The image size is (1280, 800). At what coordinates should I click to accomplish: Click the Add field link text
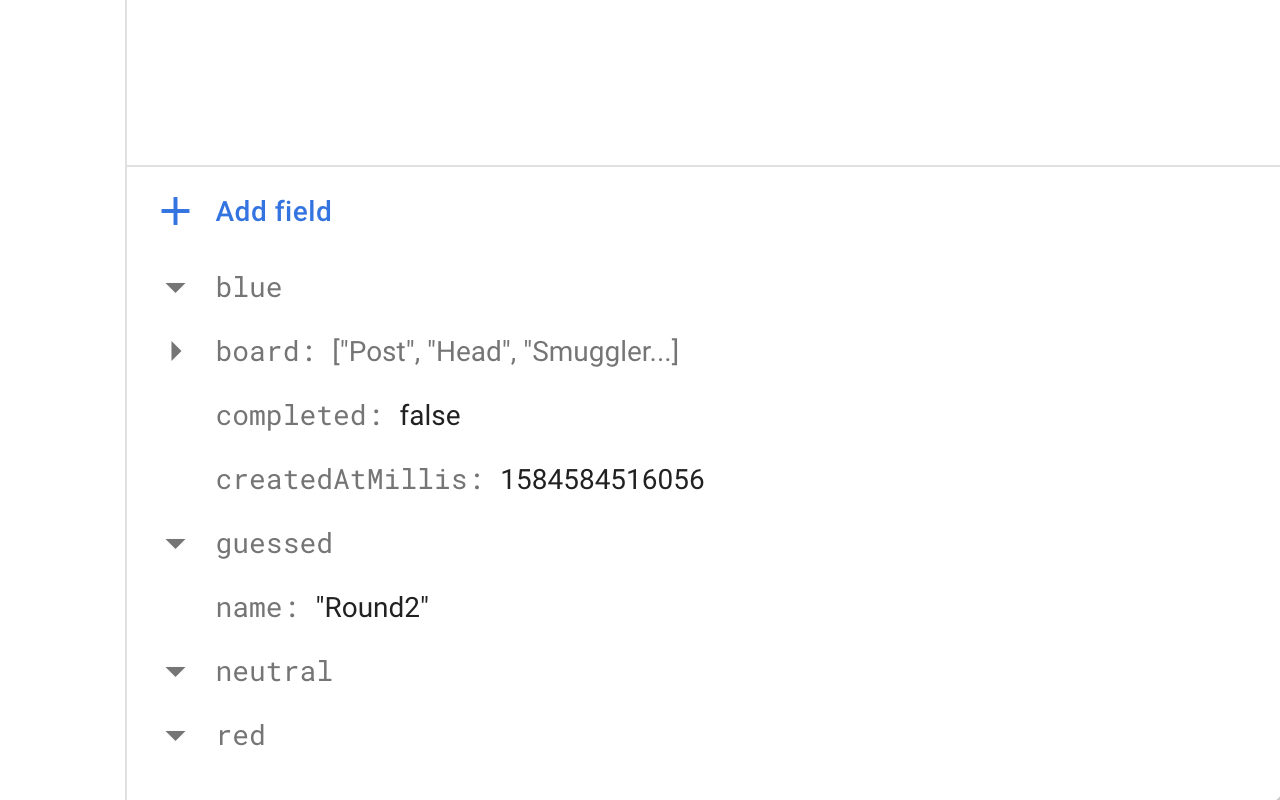click(273, 211)
